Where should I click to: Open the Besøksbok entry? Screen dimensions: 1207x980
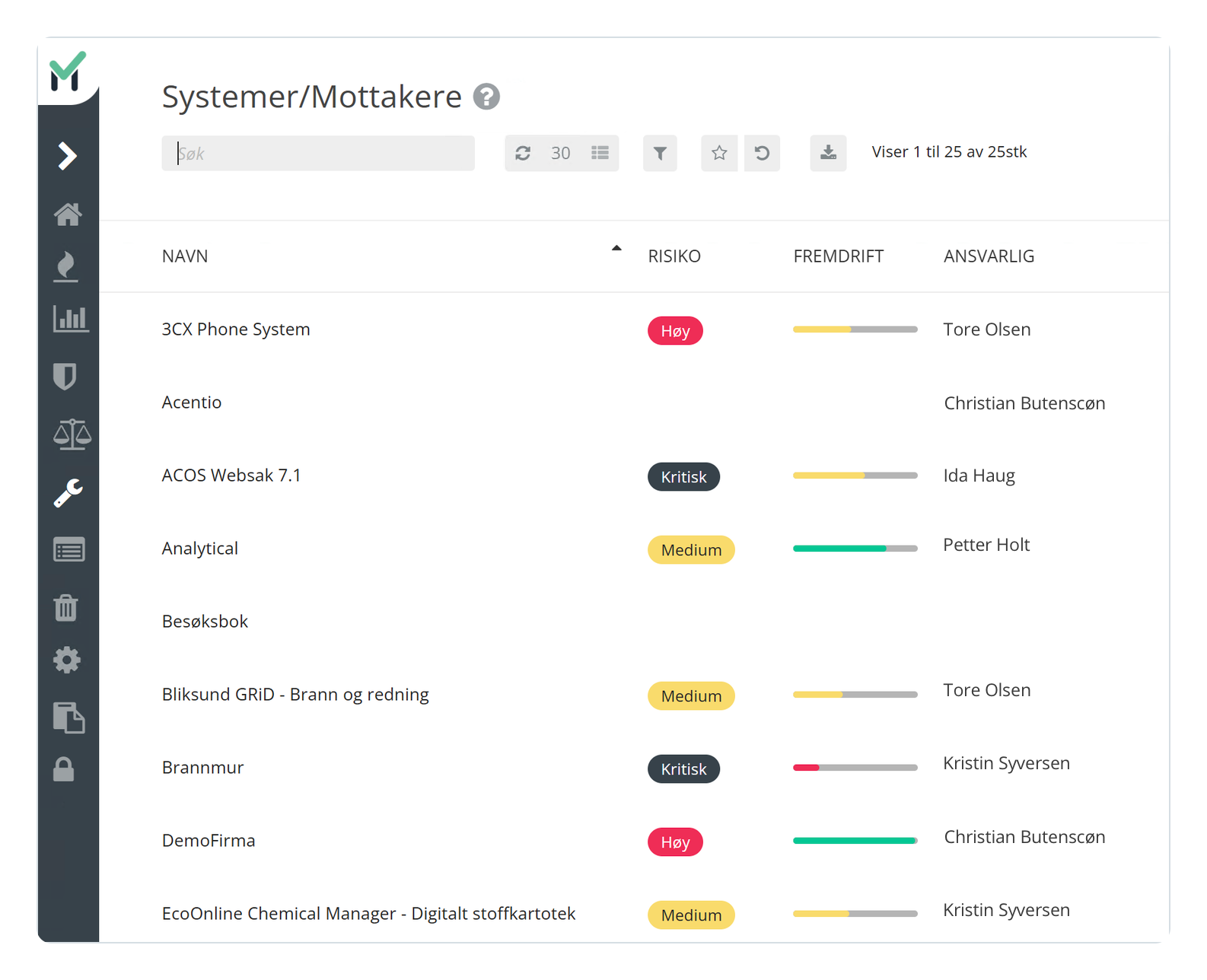(205, 622)
